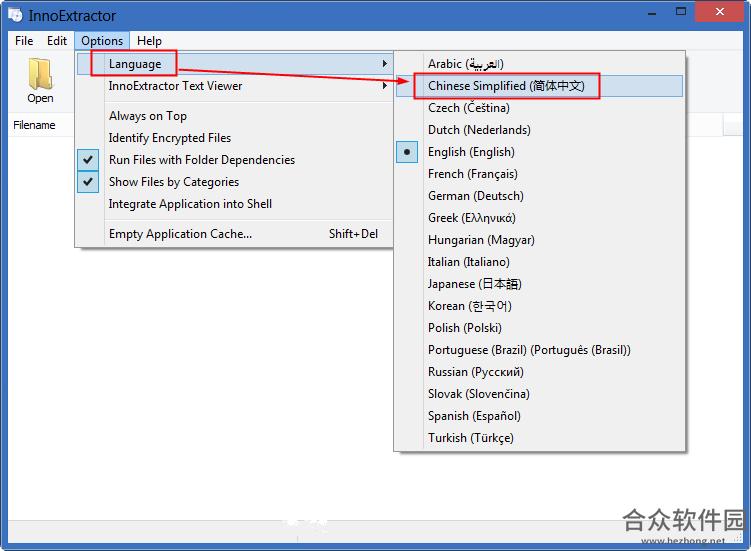Choose Slovak (Slovenčina) language
Viewport: 751px width, 551px height.
pyautogui.click(x=539, y=394)
